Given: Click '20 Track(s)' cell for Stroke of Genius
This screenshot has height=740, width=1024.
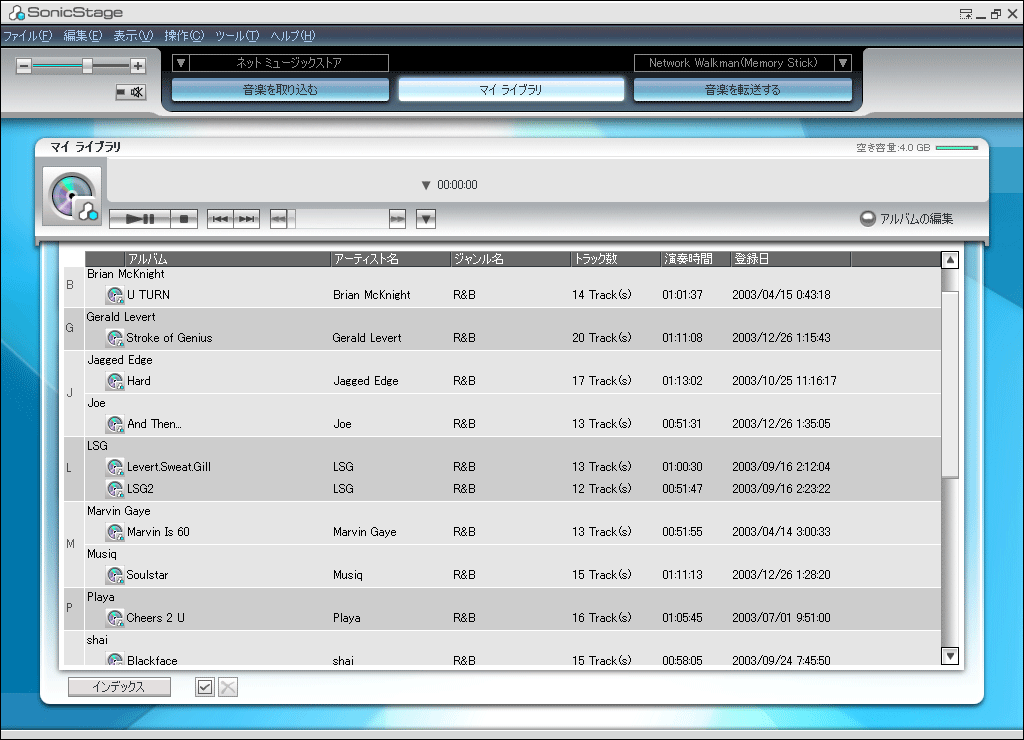Looking at the screenshot, I should point(601,338).
